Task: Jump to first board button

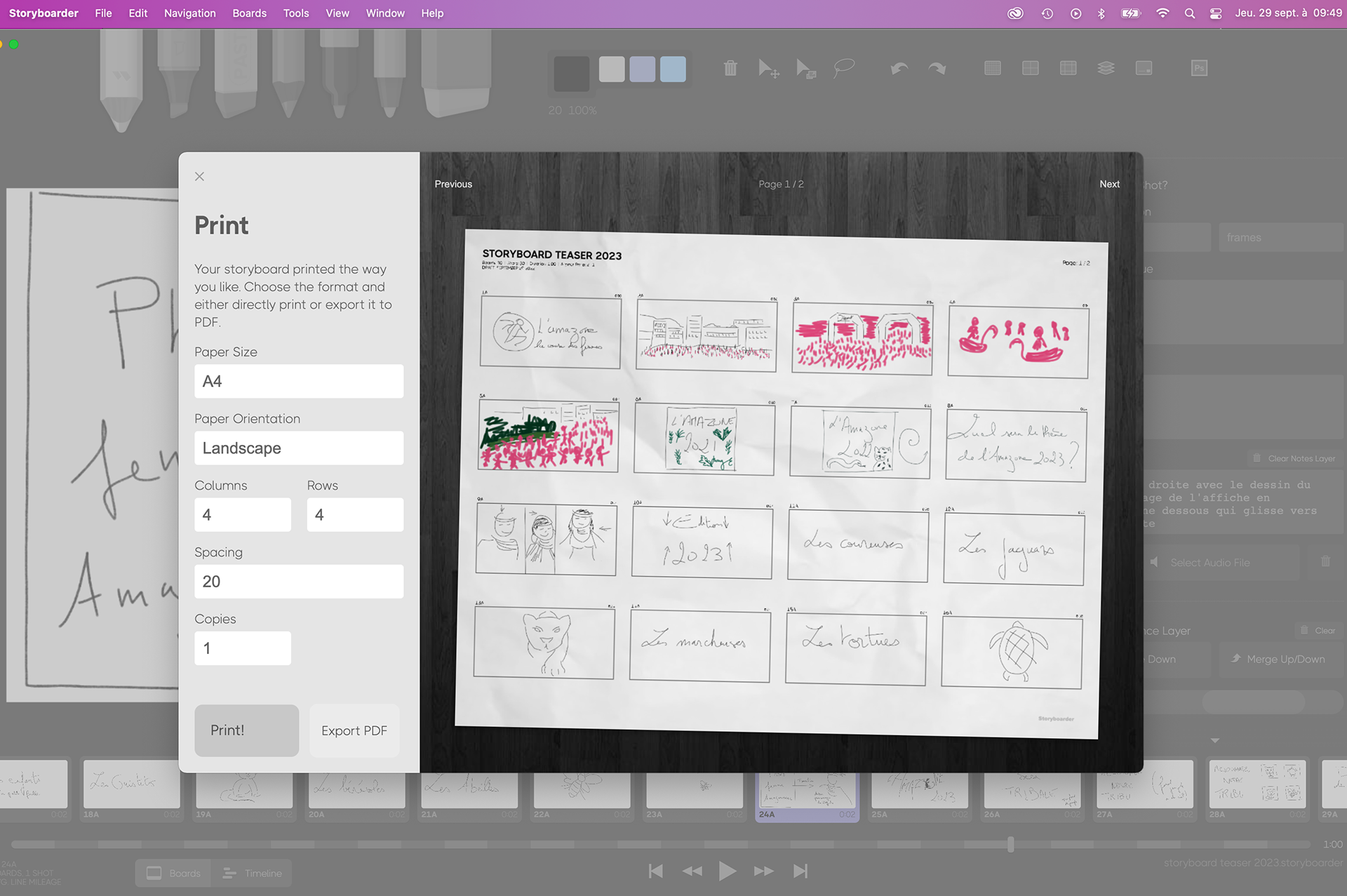Action: (655, 871)
